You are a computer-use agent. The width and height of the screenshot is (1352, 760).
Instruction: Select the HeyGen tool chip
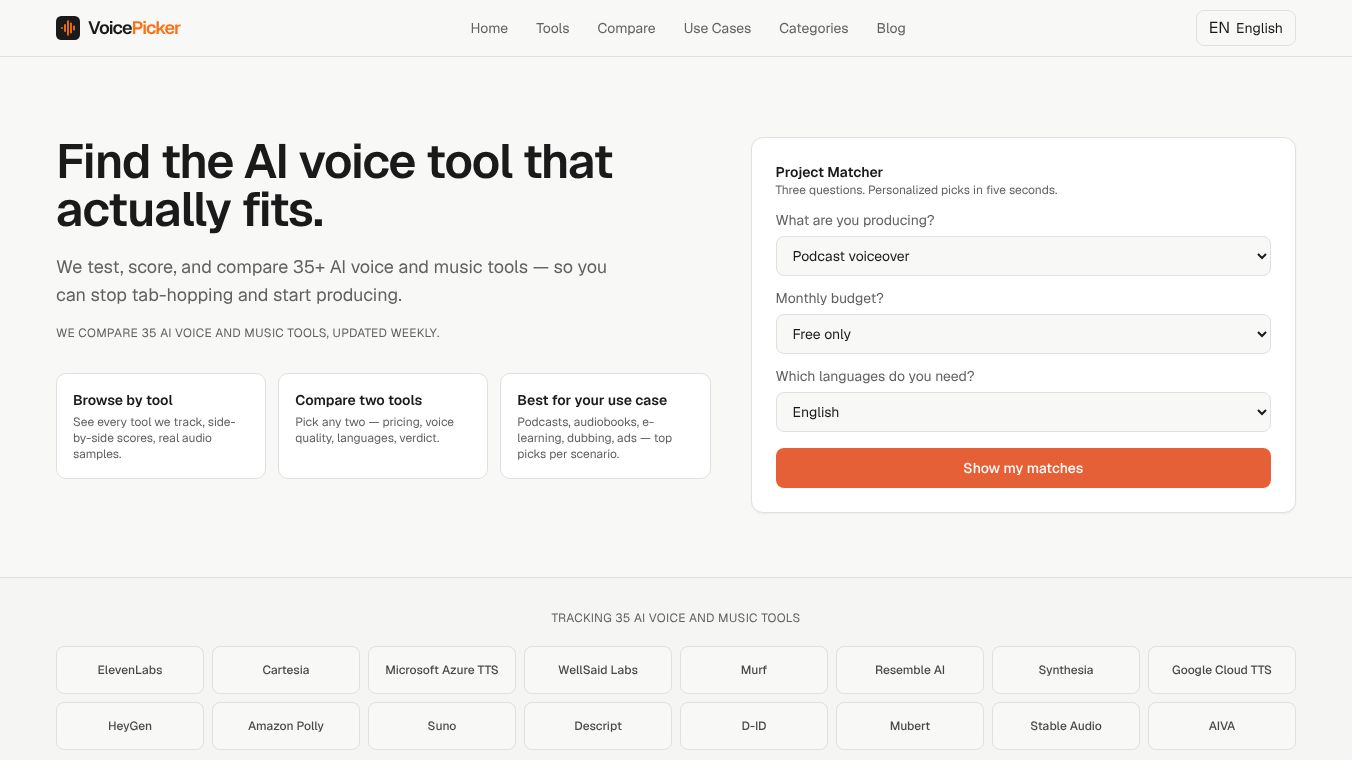point(130,726)
